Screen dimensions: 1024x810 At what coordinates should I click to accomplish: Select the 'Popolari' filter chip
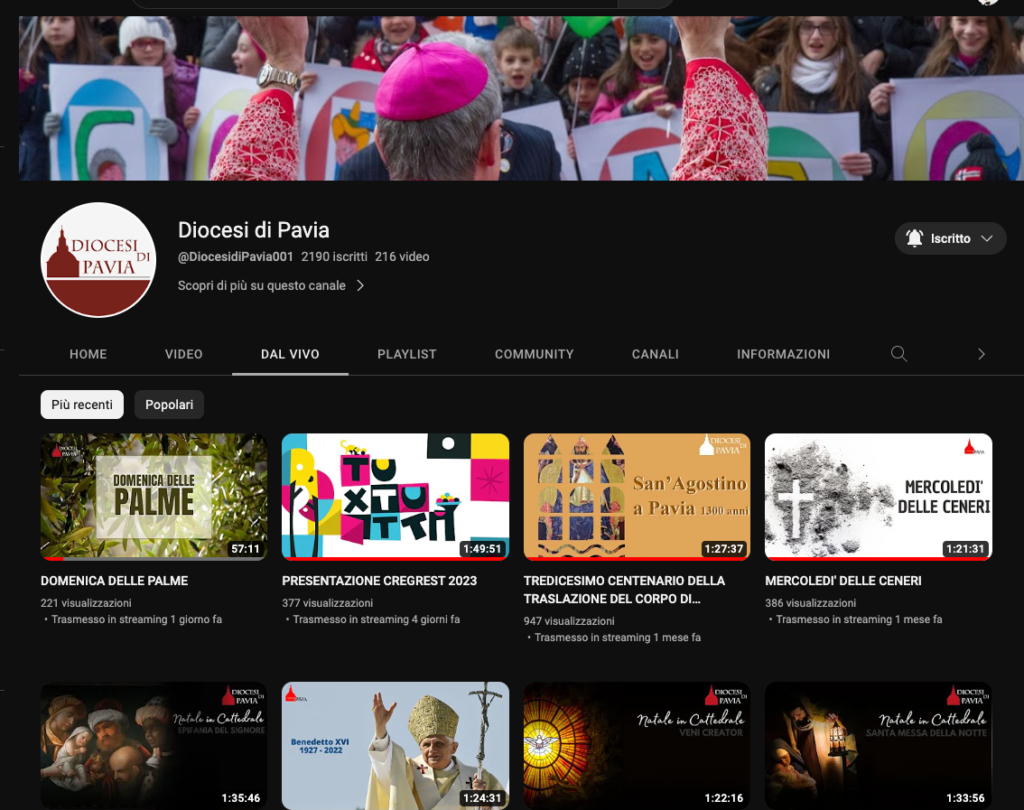click(169, 404)
